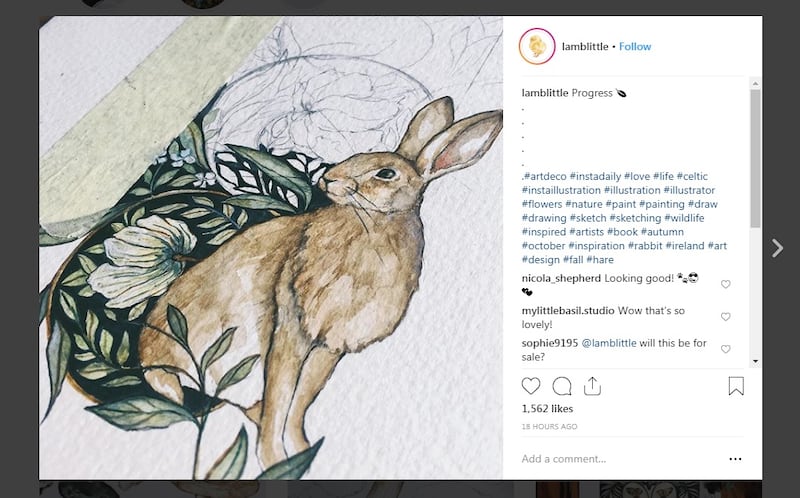
Task: Open lamblittle username in the header
Action: [585, 46]
